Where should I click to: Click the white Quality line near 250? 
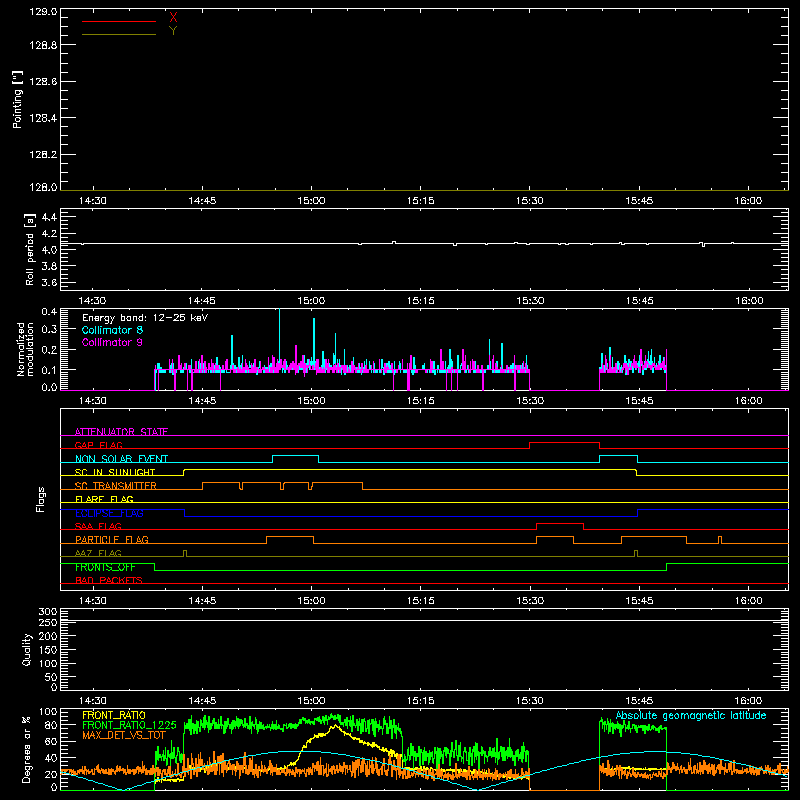tap(424, 620)
